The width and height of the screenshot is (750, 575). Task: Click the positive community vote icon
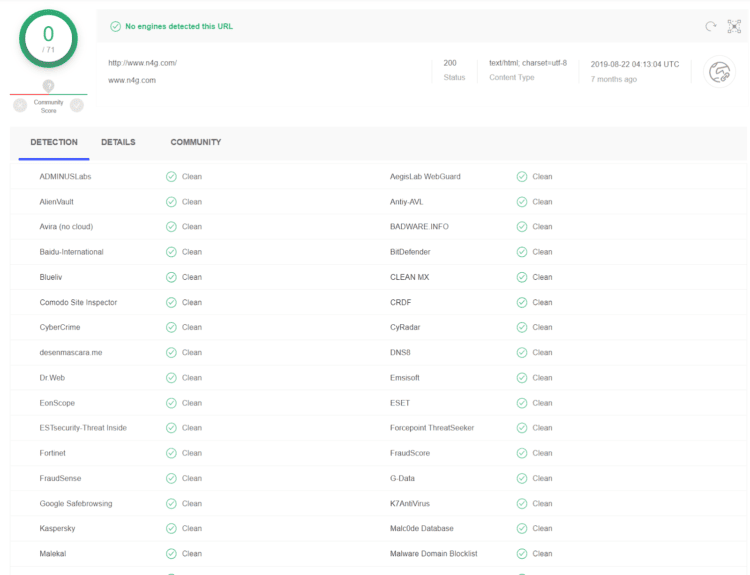click(77, 105)
